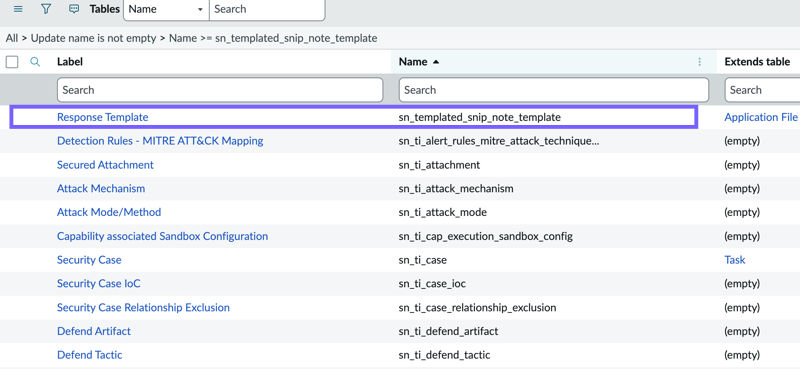
Task: Open the Name column options menu
Action: click(699, 62)
